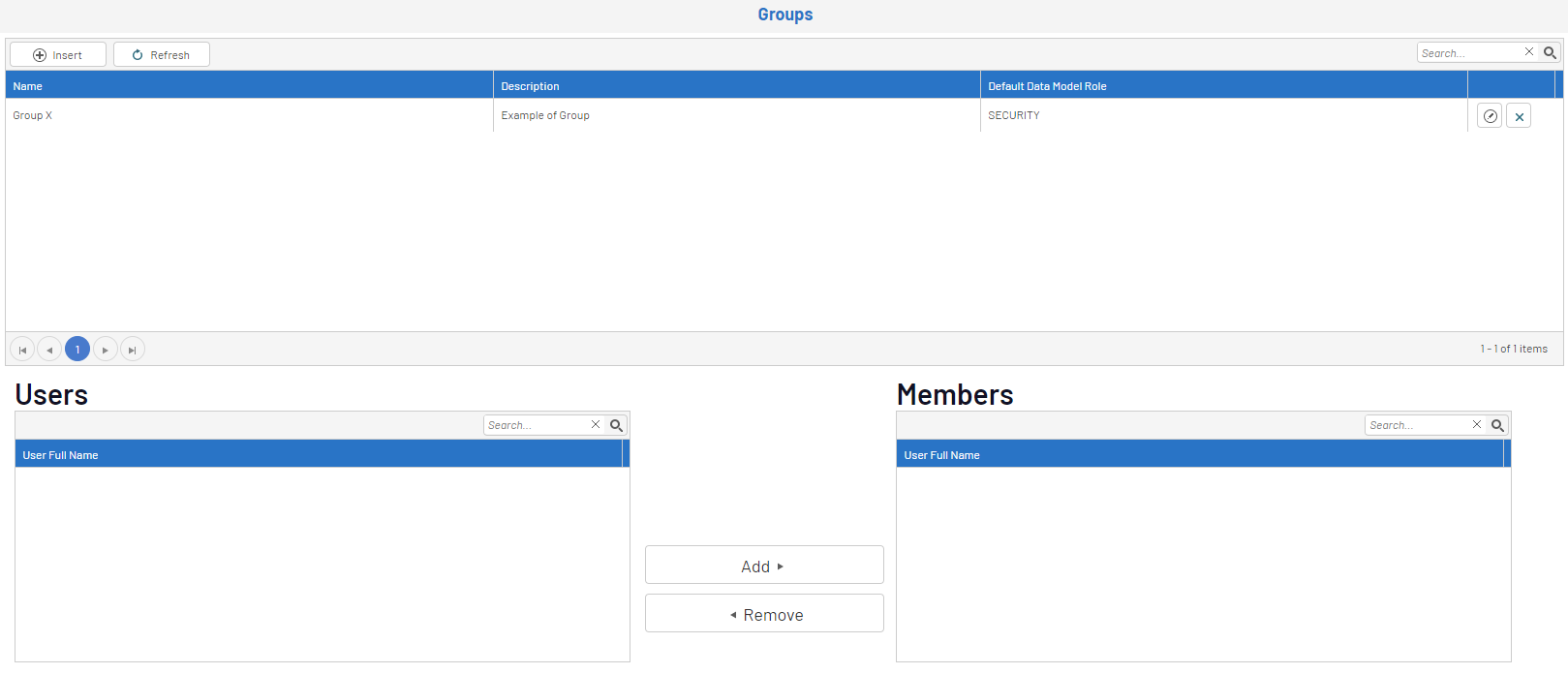Screen dimensions: 1568x674
Task: Clear the Users search text
Action: (596, 424)
